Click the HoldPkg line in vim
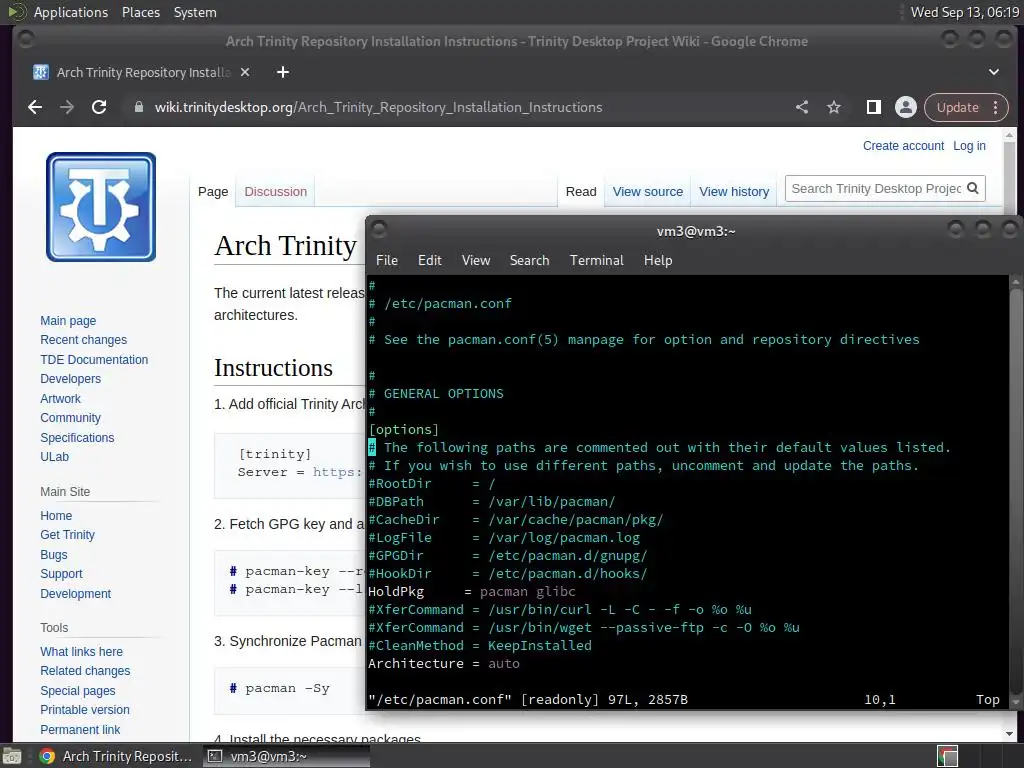 point(472,592)
